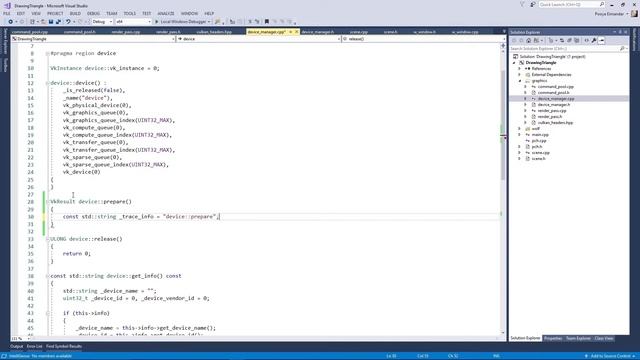Click the Refresh icon in Solution Explorer toolbar
The height and width of the screenshot is (360, 640).
[x=562, y=40]
